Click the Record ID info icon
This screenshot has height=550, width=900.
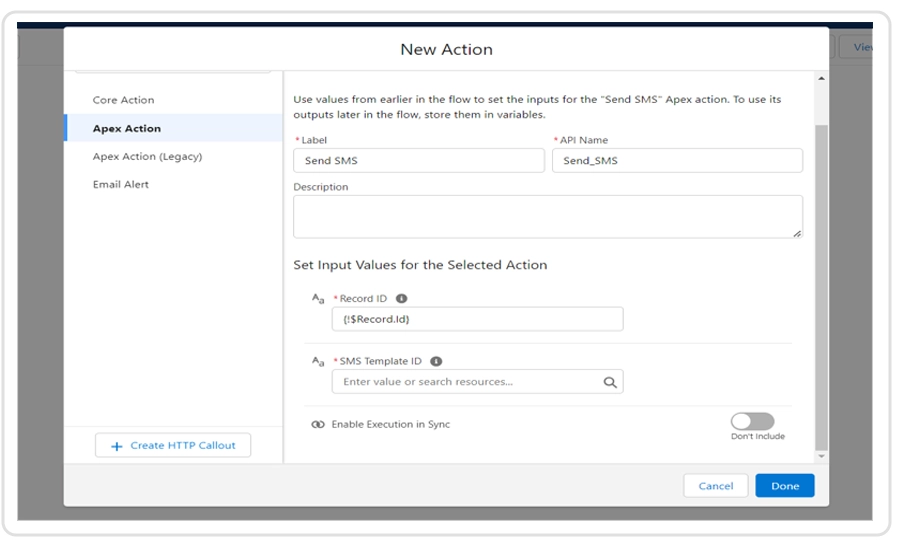tap(402, 299)
